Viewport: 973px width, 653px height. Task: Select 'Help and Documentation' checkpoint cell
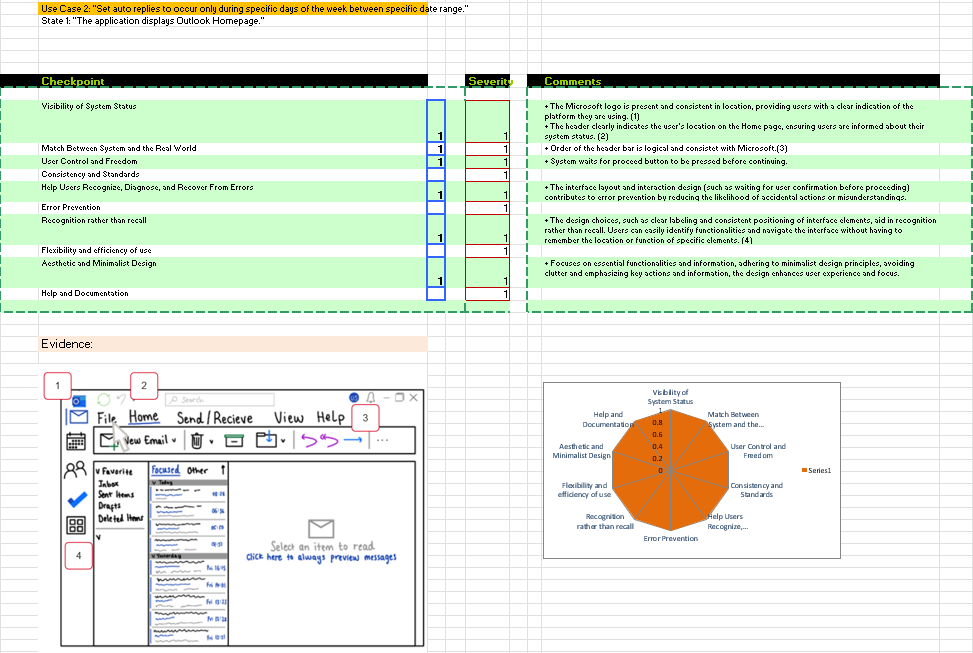coord(233,294)
